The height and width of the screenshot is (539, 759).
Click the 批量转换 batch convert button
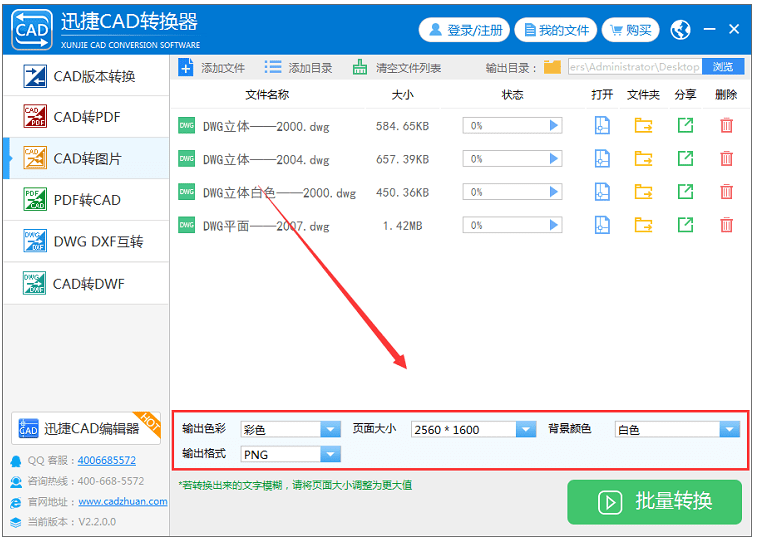pyautogui.click(x=654, y=502)
